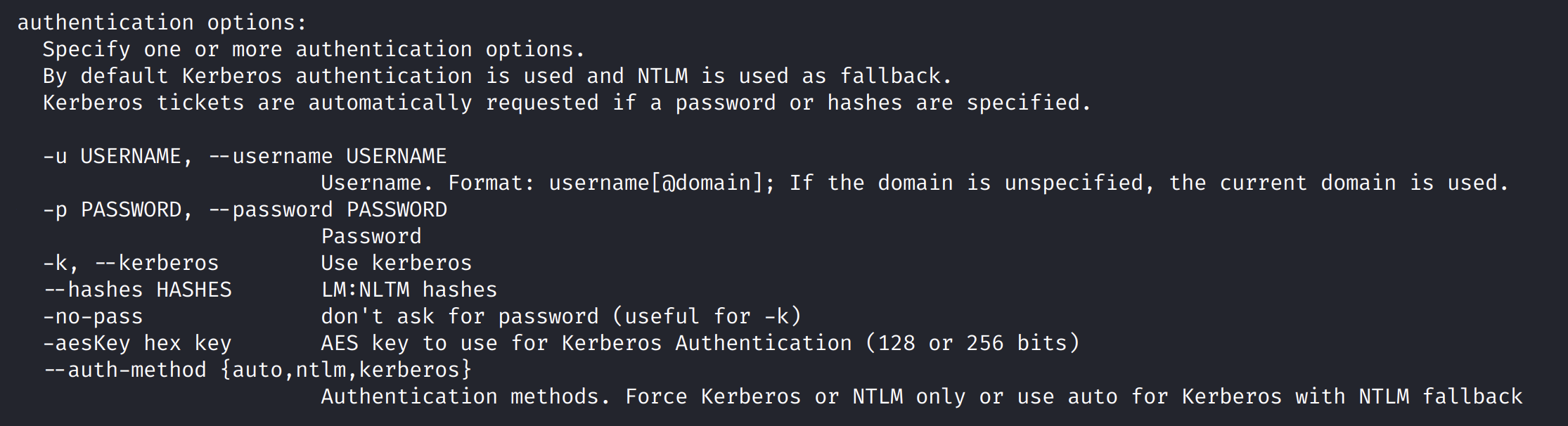Click the "--username USERNAME" long option
1568x426 pixels.
pyautogui.click(x=328, y=156)
